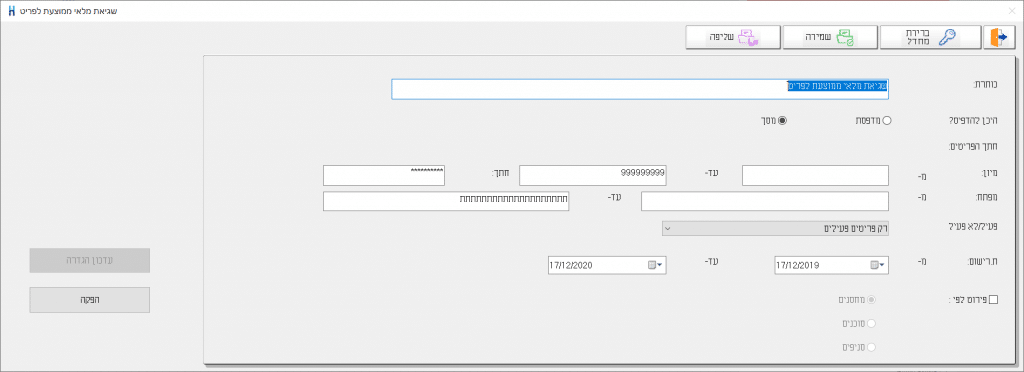Click the הפקה generate button
Image resolution: width=1024 pixels, height=372 pixels.
point(90,300)
